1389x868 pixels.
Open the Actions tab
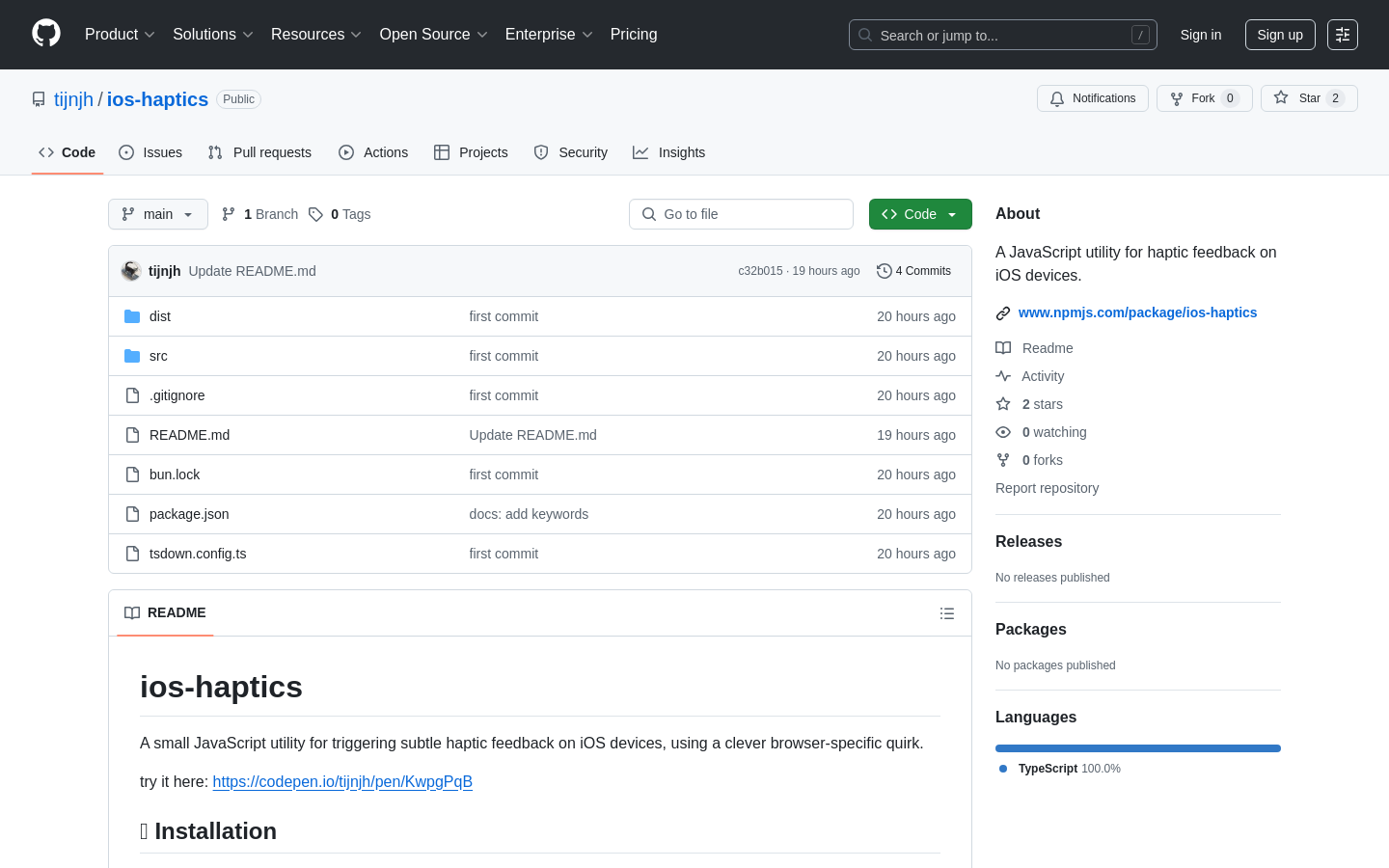(x=373, y=152)
